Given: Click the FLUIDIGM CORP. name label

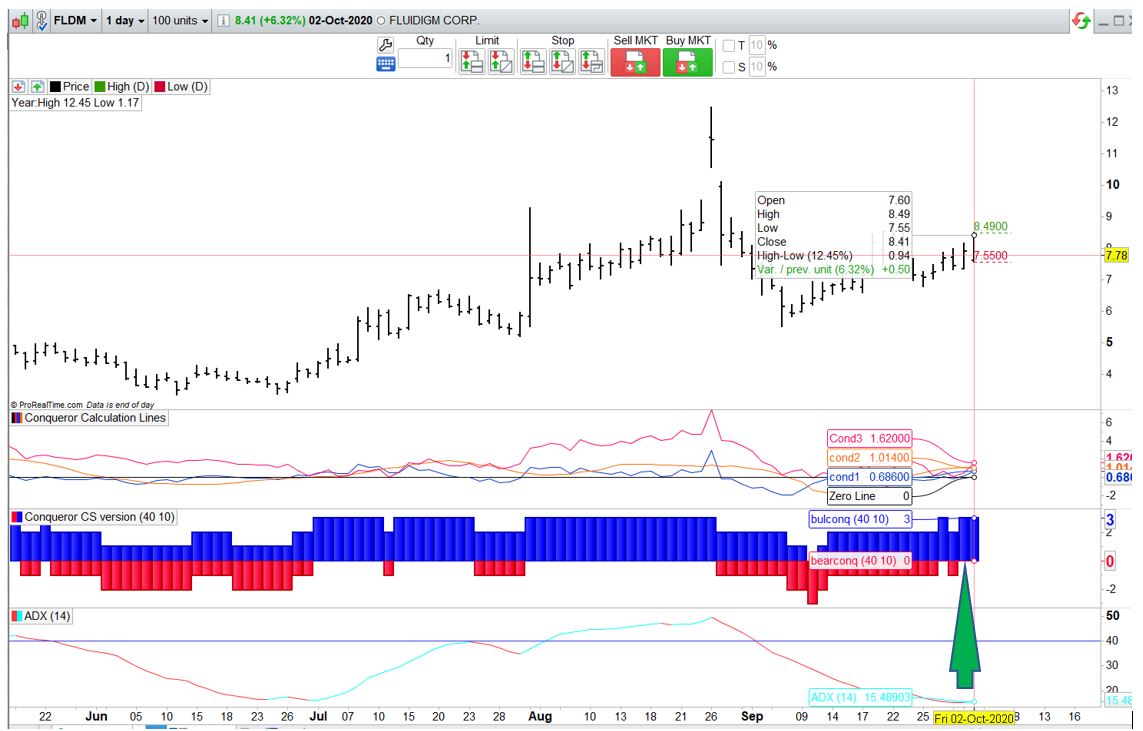Looking at the screenshot, I should tap(434, 20).
